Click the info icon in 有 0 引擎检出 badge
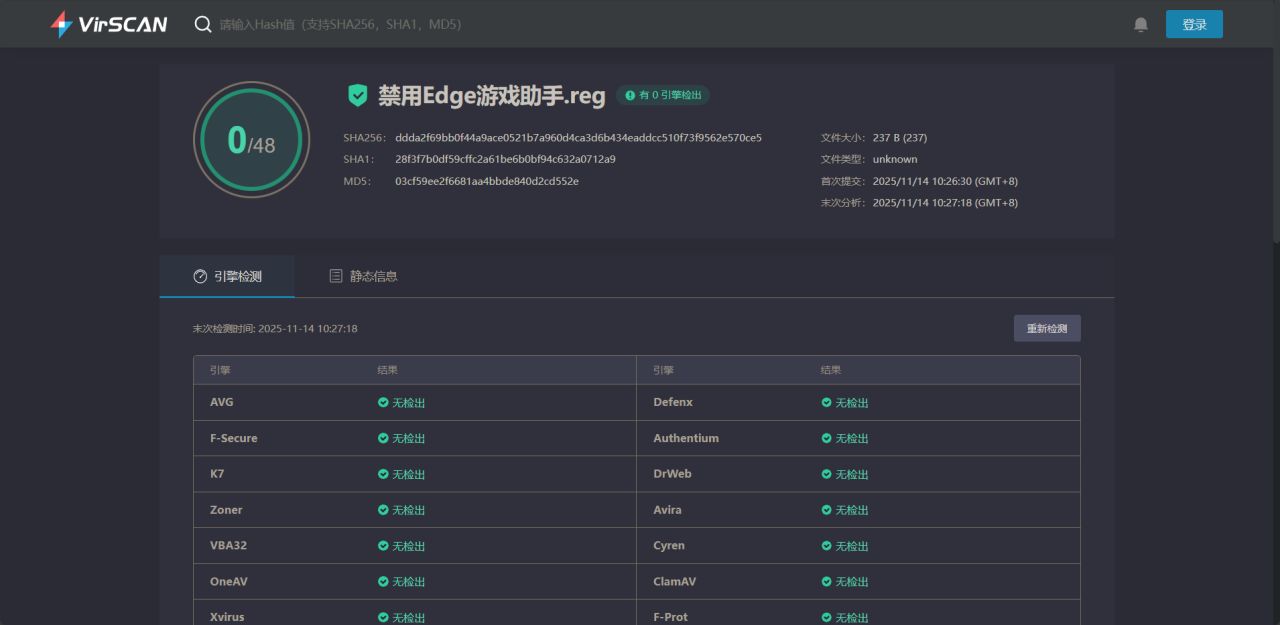The image size is (1280, 625). tap(630, 95)
